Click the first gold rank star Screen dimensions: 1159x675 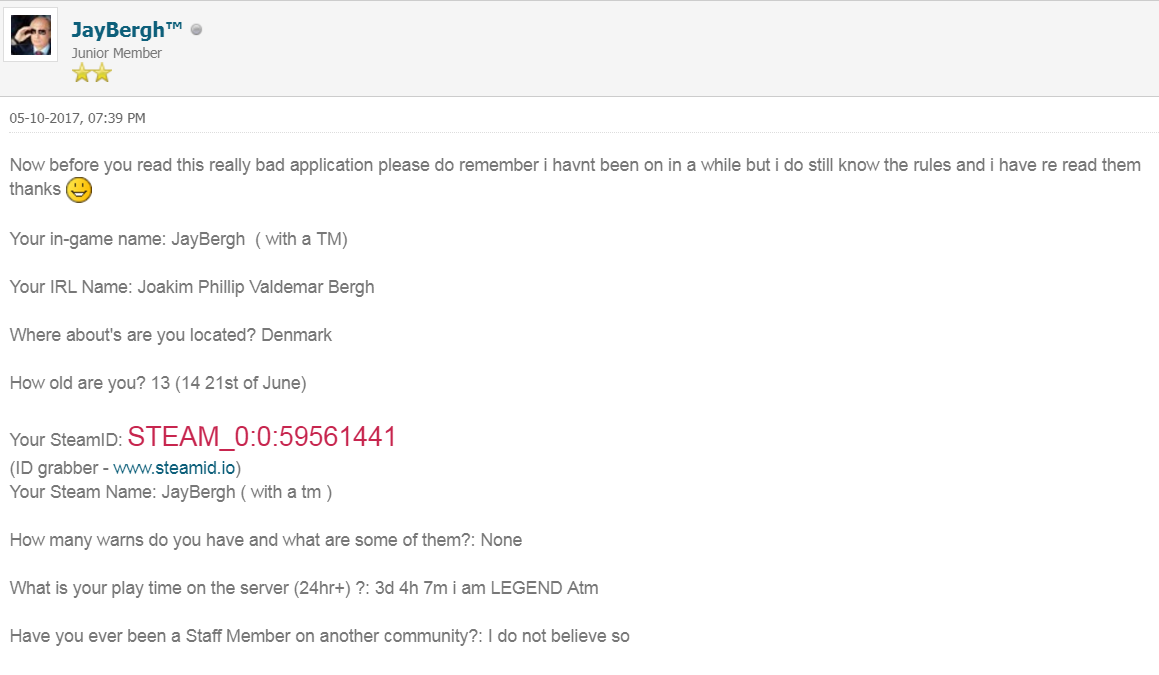(81, 72)
